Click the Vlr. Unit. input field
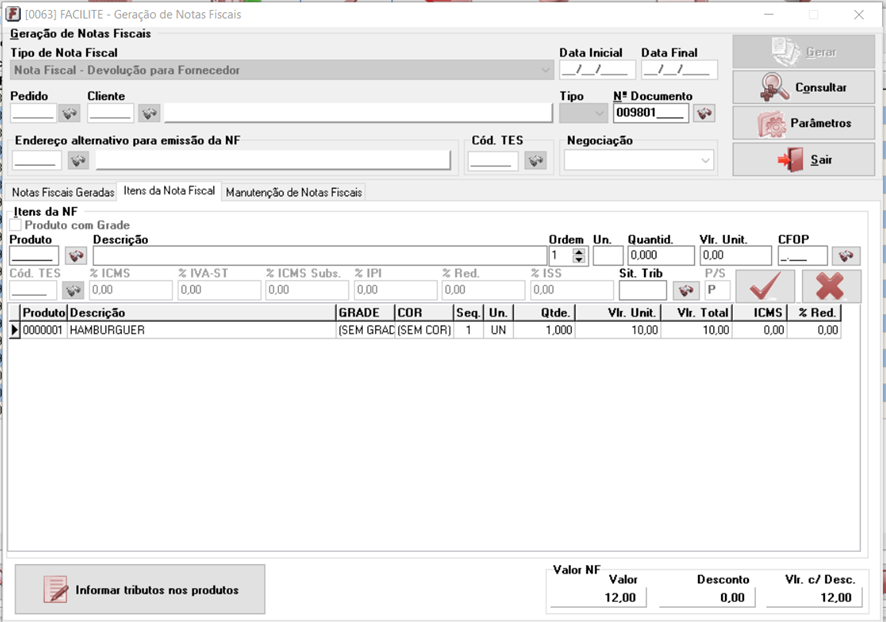Viewport: 886px width, 622px height. 735,256
